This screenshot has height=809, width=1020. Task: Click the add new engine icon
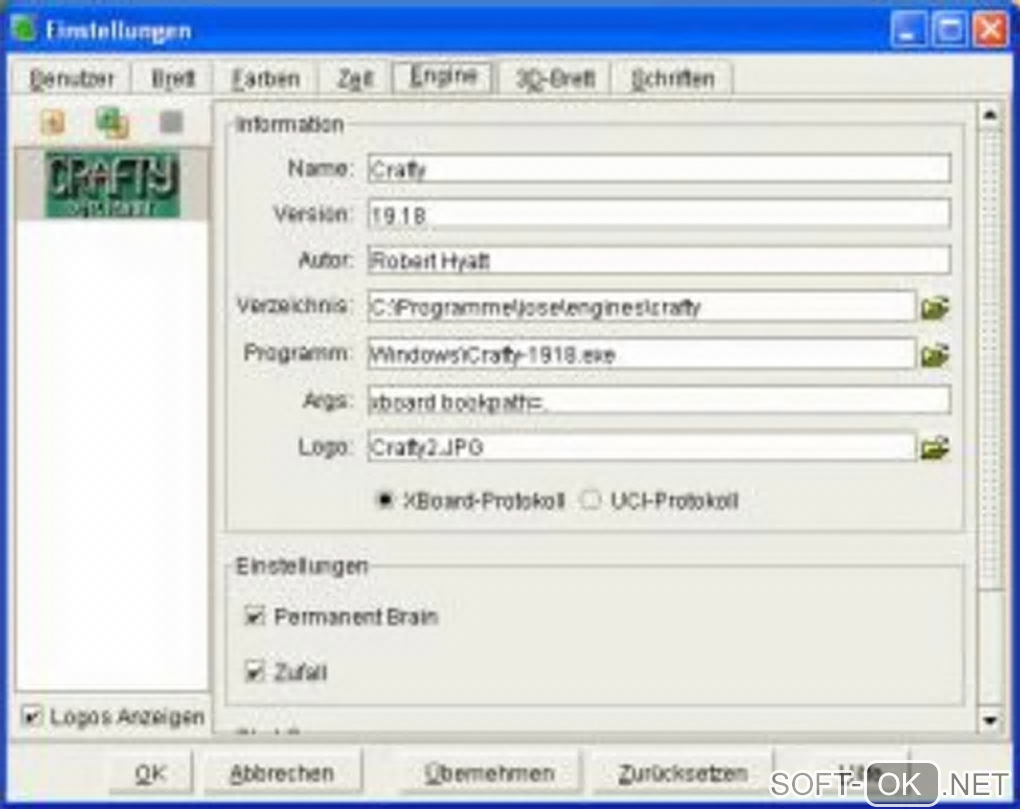pos(53,122)
